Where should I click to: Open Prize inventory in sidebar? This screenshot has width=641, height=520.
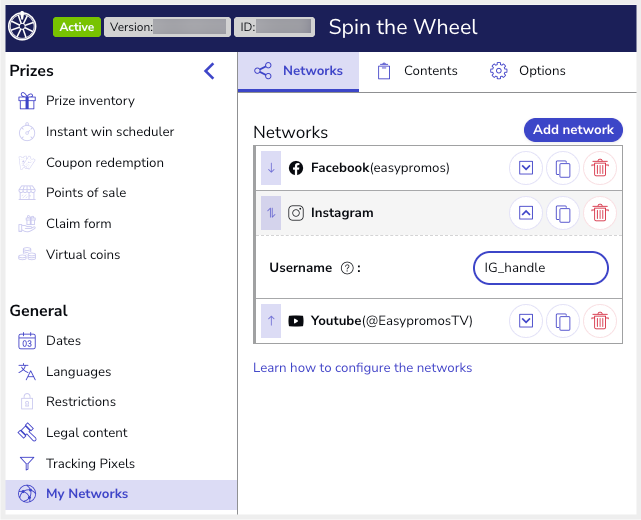[90, 101]
